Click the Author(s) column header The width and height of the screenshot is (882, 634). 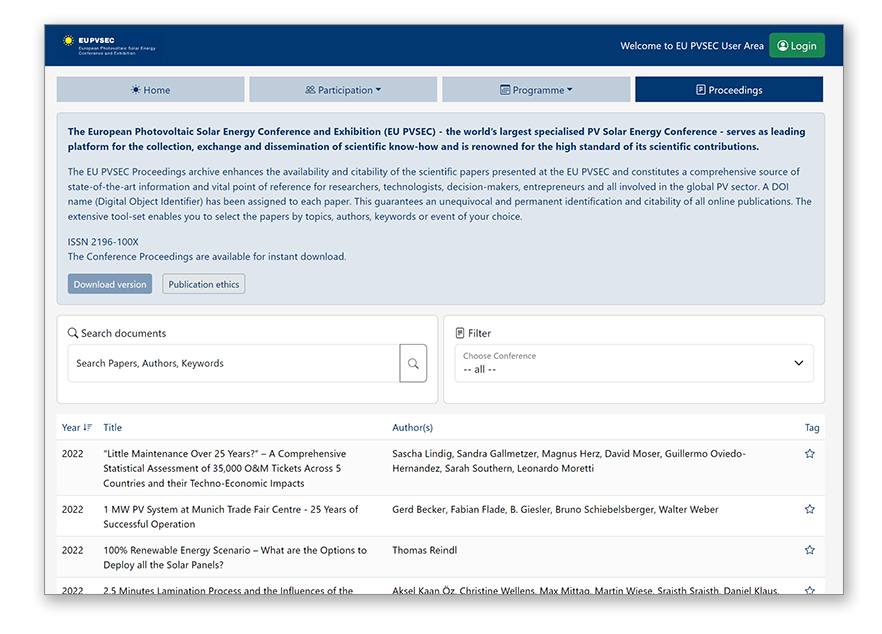[x=412, y=428]
